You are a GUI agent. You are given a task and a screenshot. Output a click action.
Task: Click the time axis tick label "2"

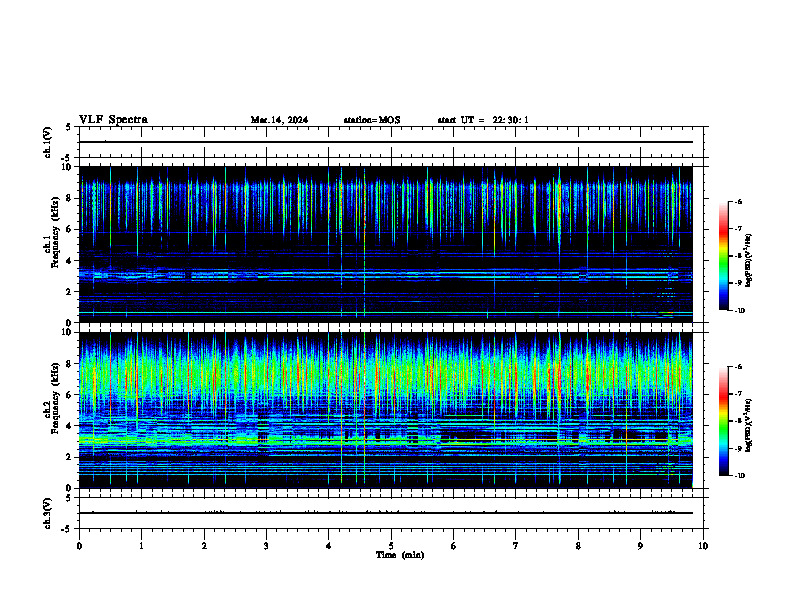pyautogui.click(x=204, y=546)
